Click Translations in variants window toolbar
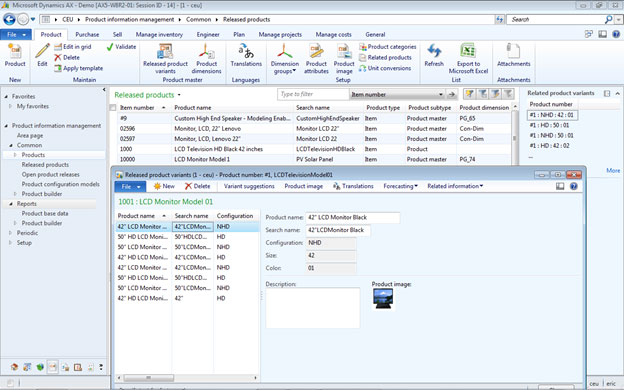 point(353,186)
